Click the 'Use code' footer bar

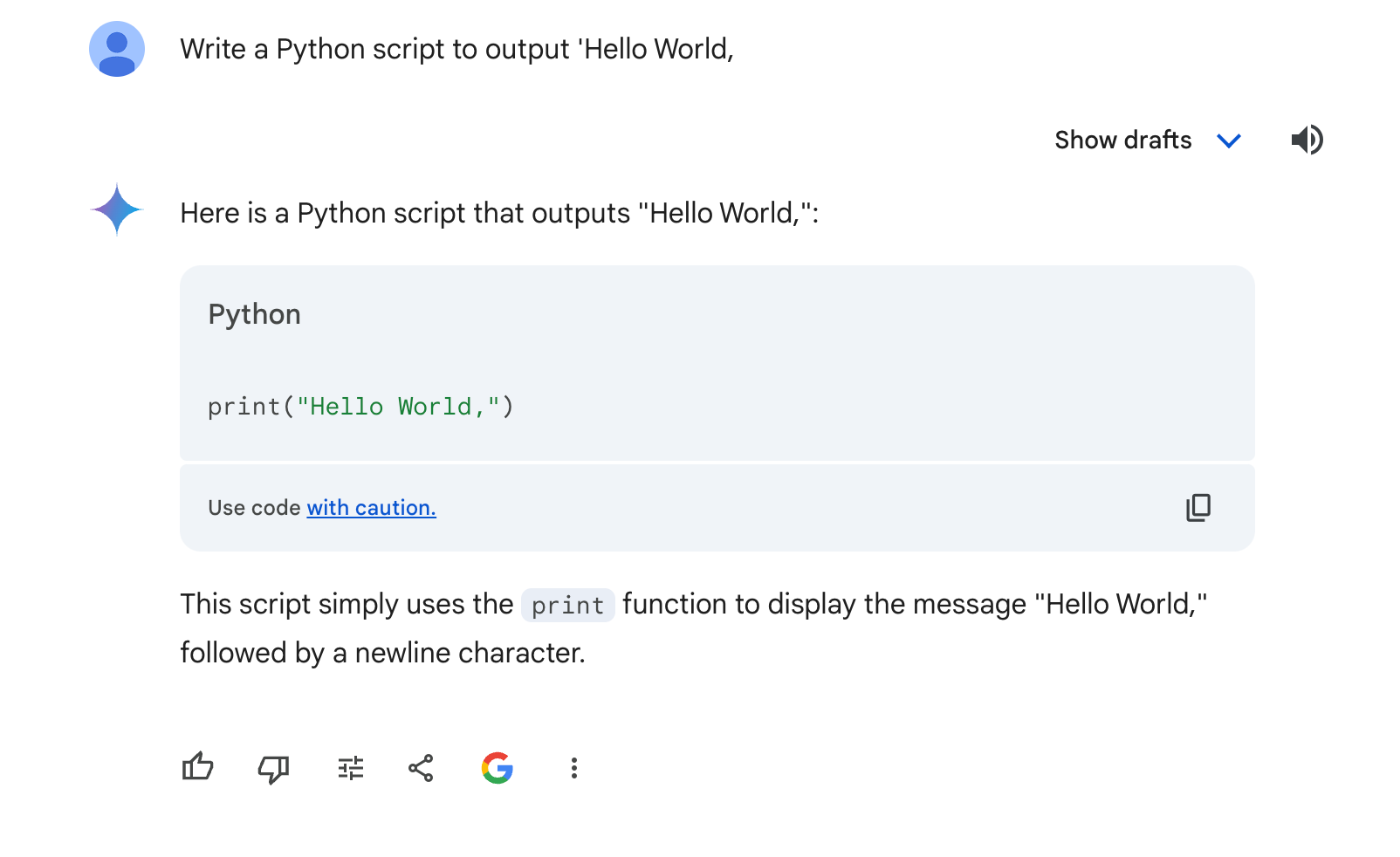255,507
